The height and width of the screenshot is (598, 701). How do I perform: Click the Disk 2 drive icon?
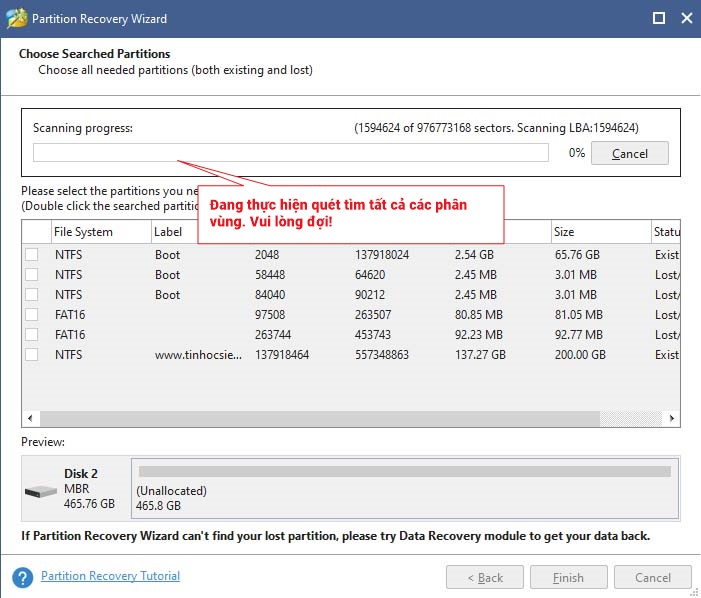[x=41, y=492]
